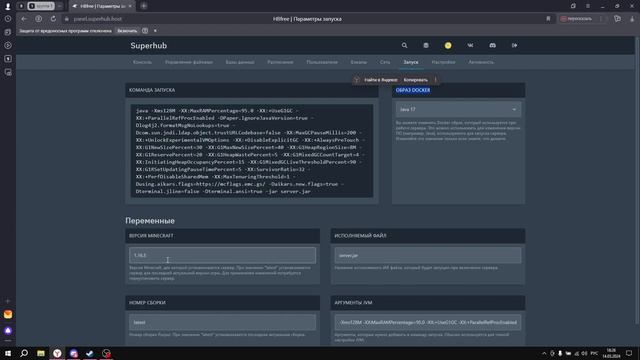Open File Explorer from taskbar
This screenshot has height=360, width=640.
click(40, 353)
